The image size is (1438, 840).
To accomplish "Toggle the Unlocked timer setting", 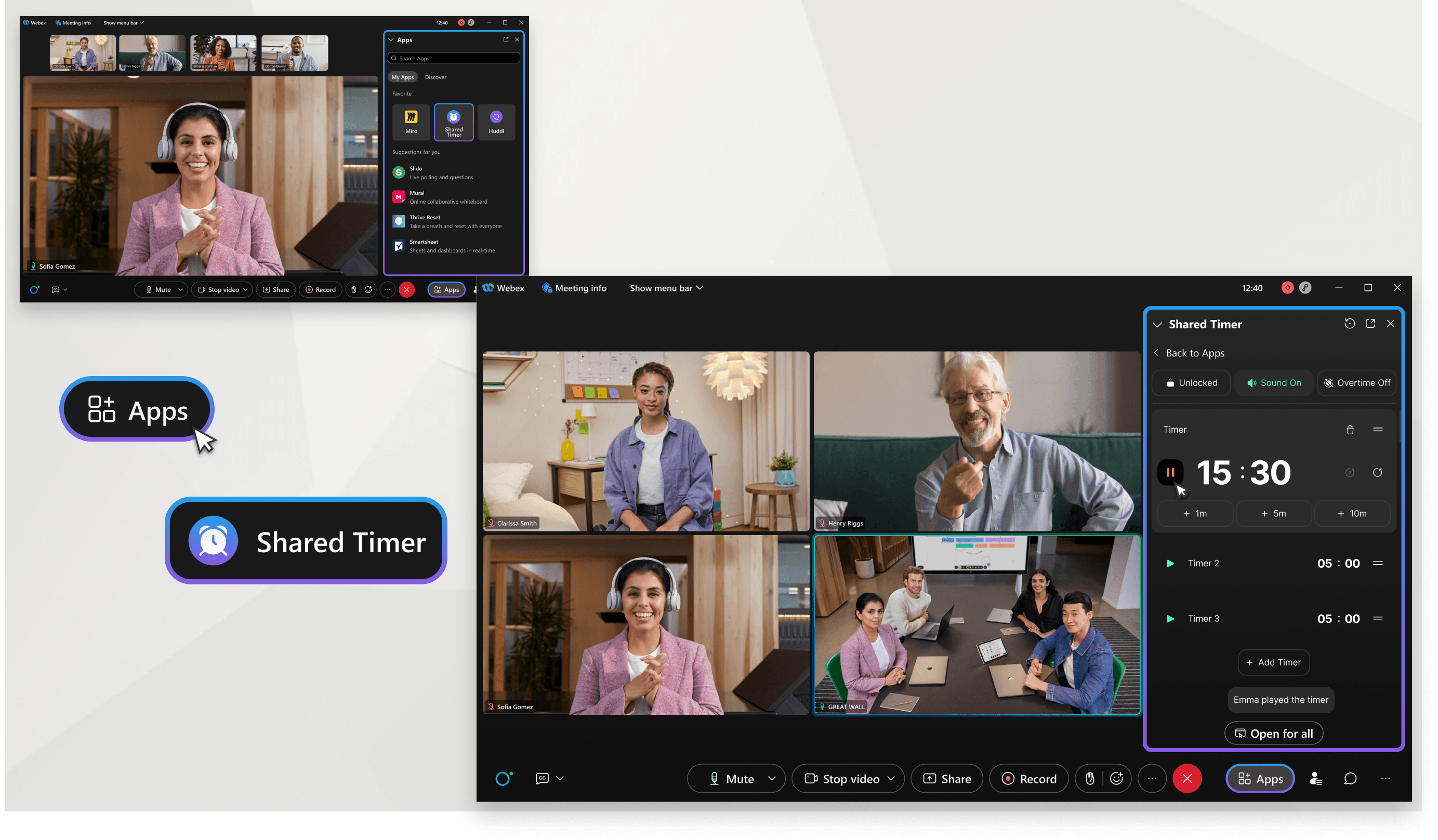I will (x=1191, y=382).
